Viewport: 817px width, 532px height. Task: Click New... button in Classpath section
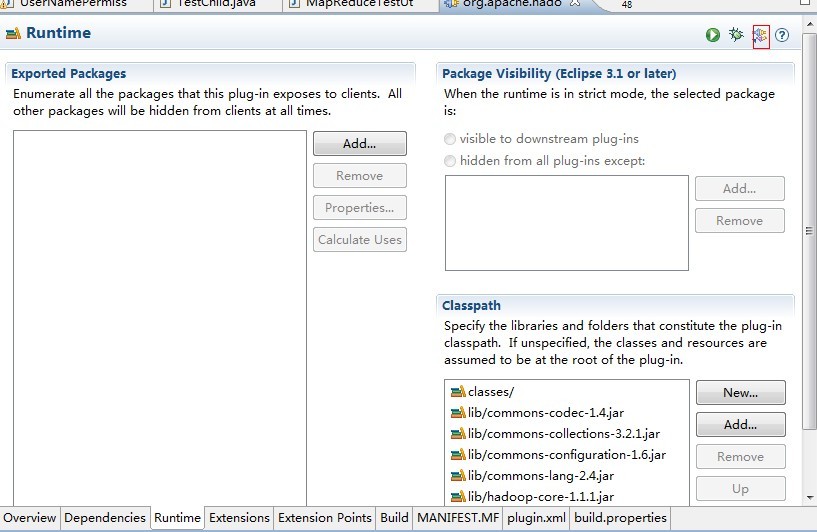click(x=740, y=393)
